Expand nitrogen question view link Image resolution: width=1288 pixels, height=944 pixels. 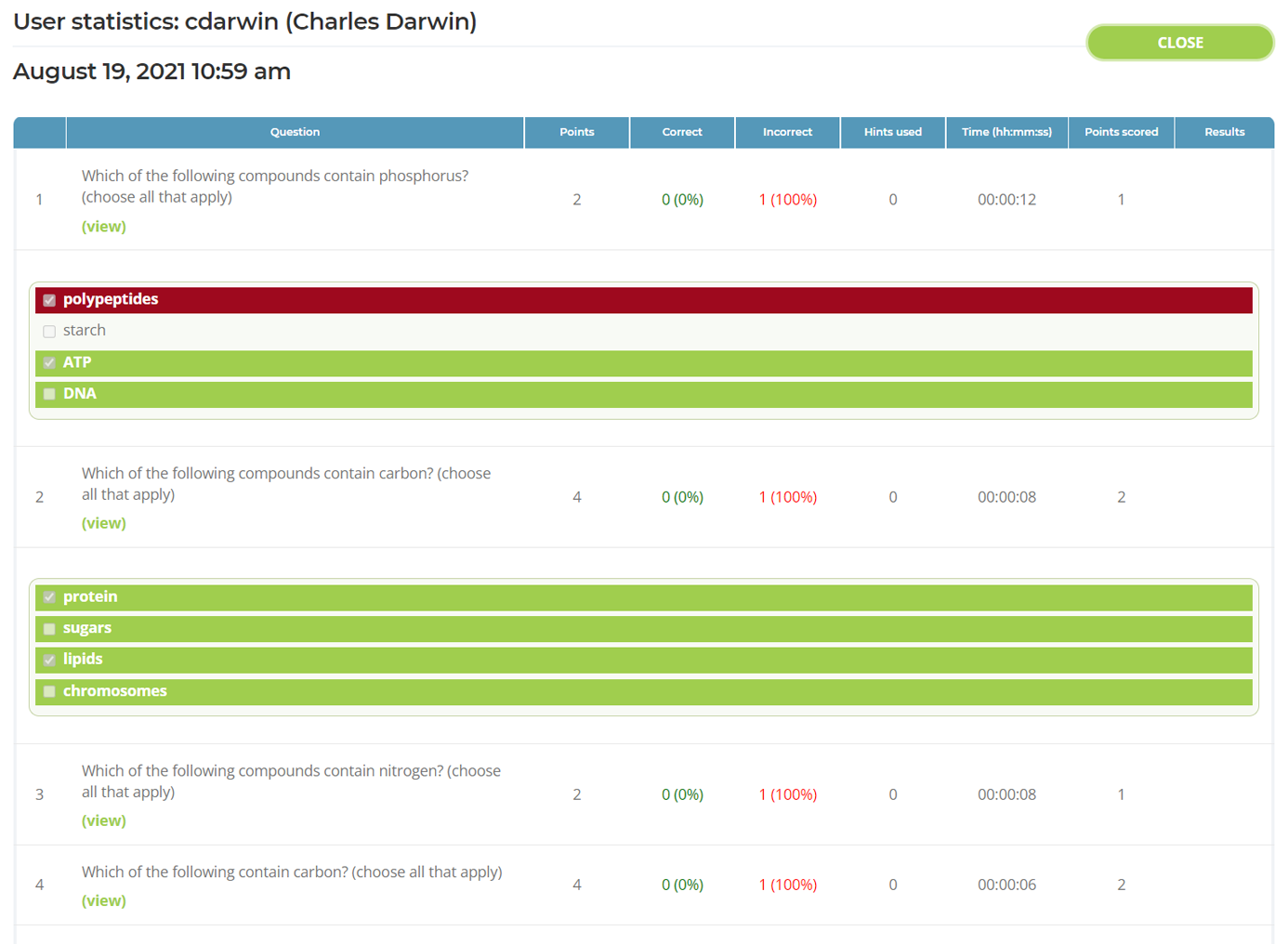(104, 820)
